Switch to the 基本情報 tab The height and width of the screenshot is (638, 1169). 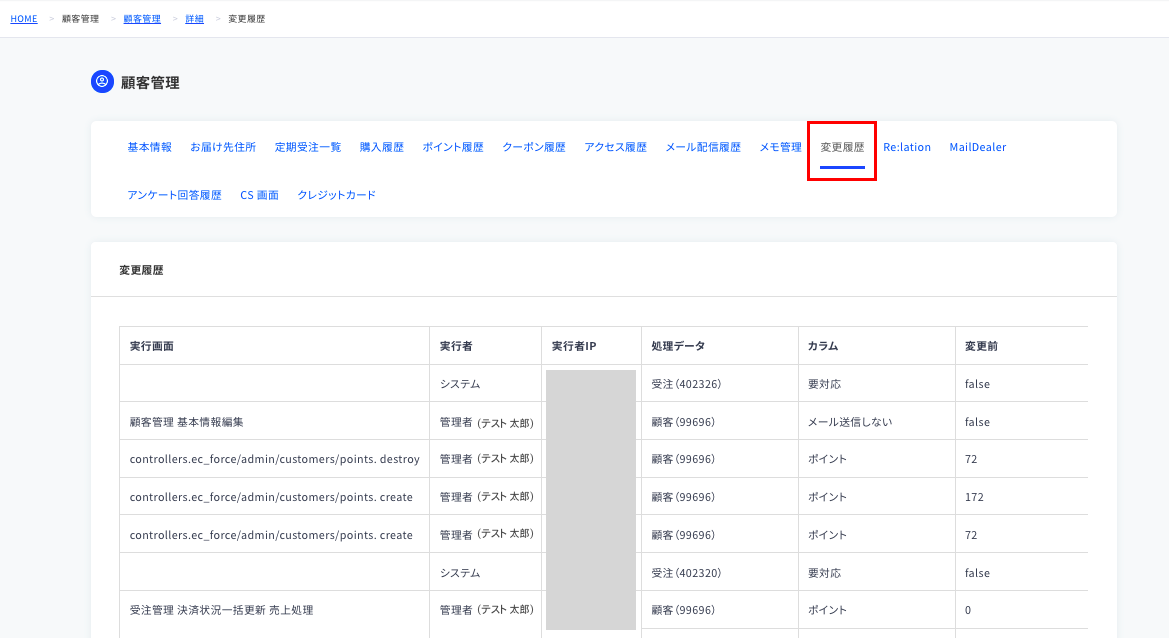tap(149, 147)
